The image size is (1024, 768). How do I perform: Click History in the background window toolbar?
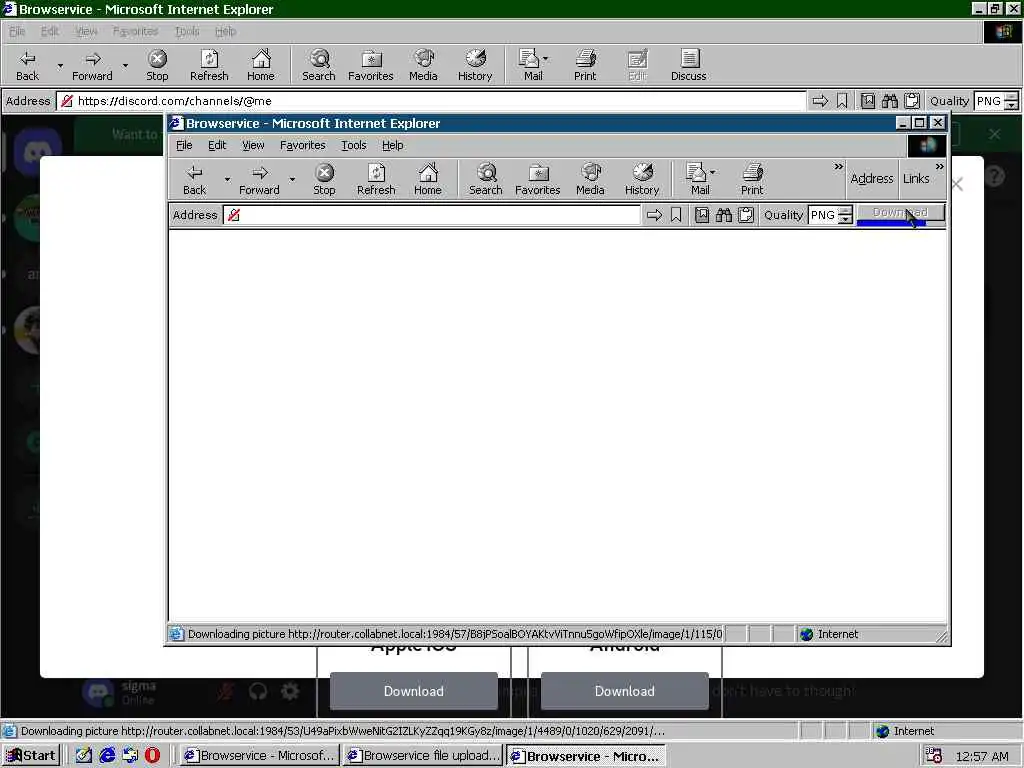pos(475,65)
